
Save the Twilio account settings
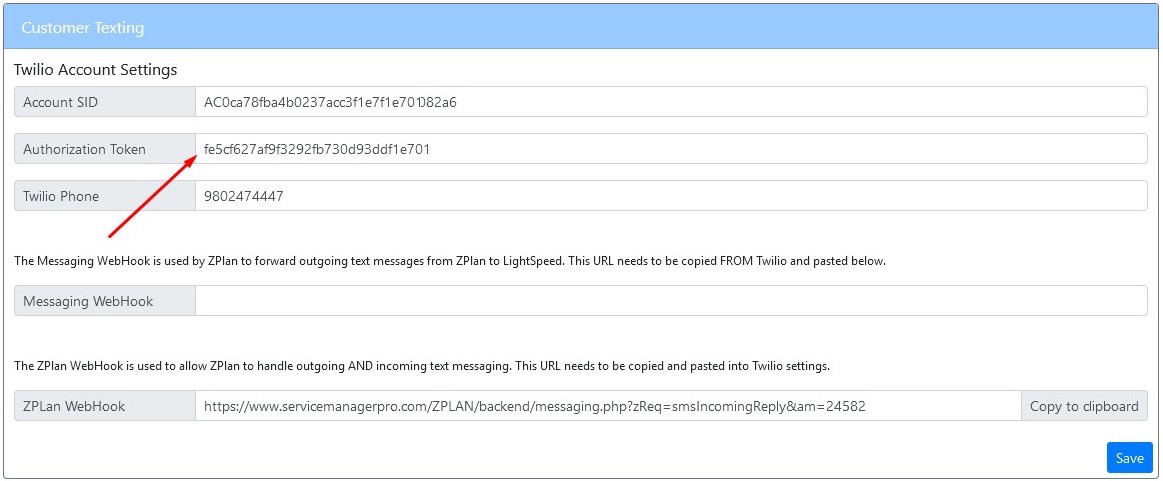click(x=1129, y=458)
